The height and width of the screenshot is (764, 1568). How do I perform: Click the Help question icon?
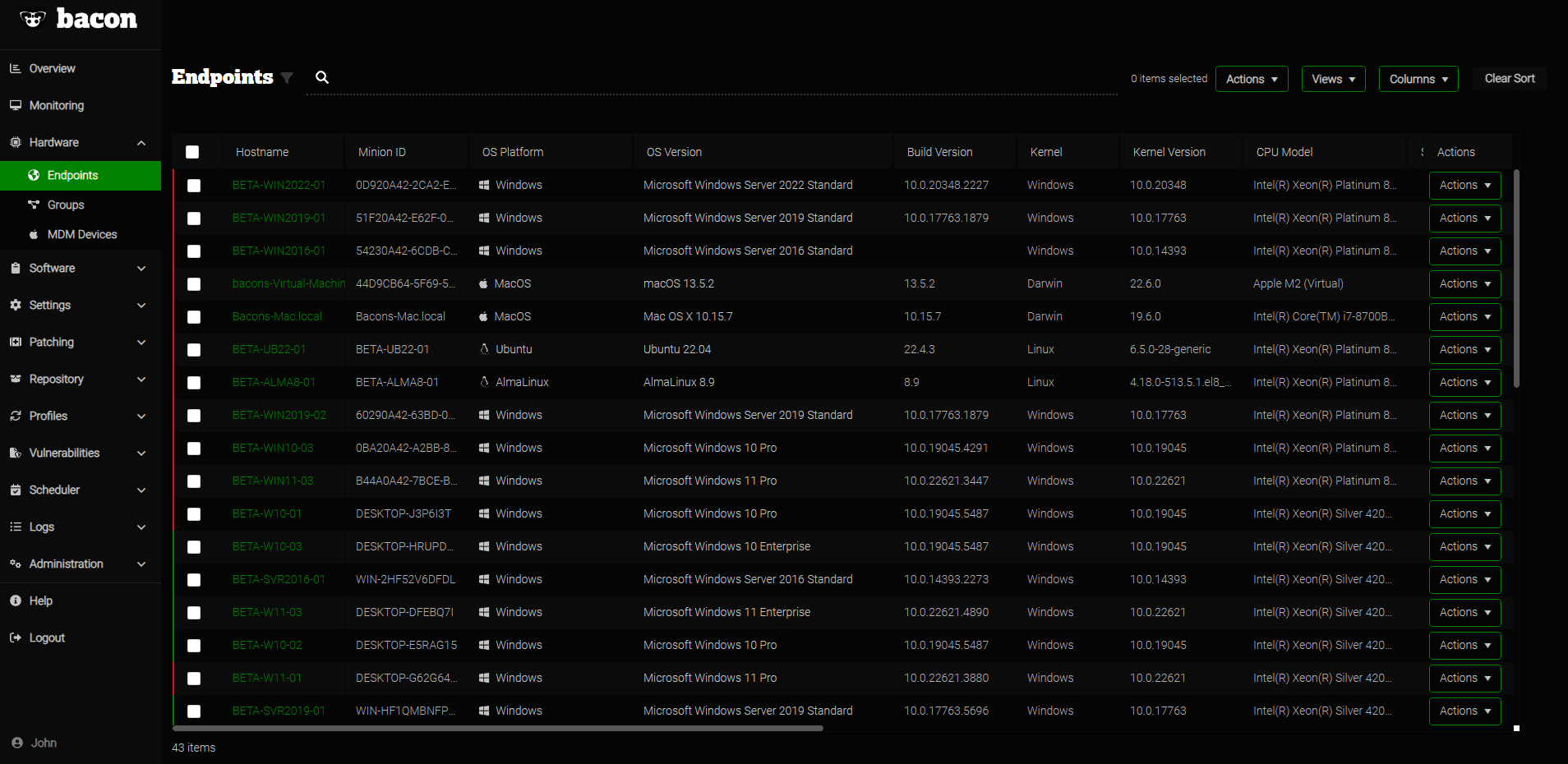16,601
